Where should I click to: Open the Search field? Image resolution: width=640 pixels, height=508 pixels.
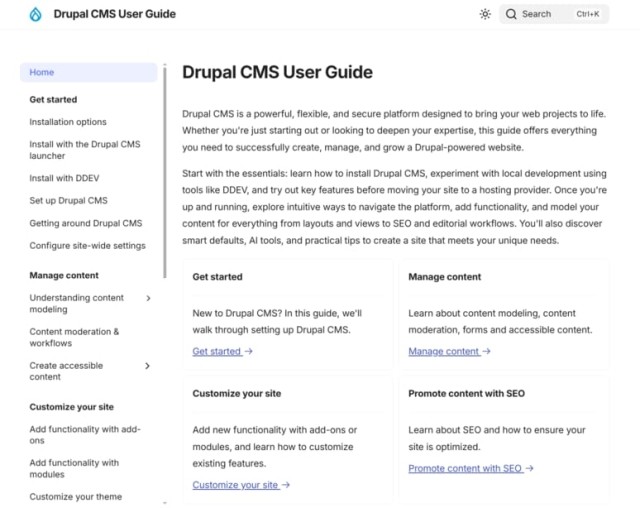coord(554,14)
